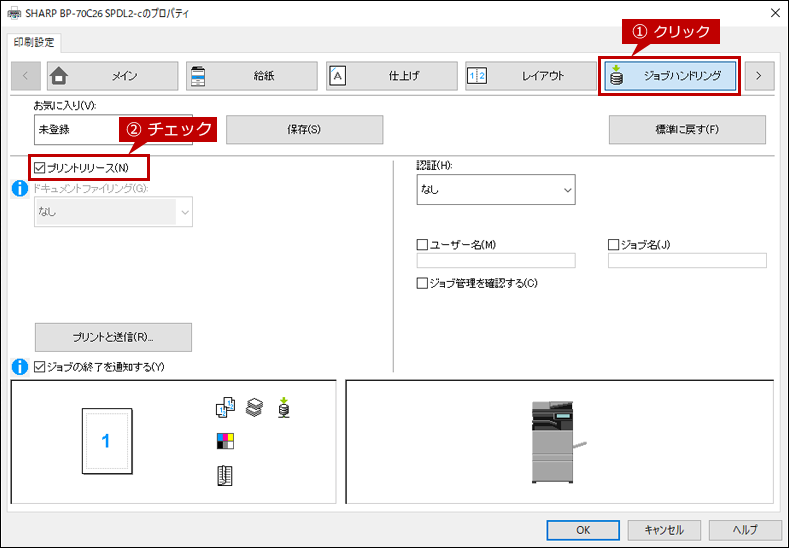This screenshot has width=789, height=548.
Task: Click the ユーザー名 text field
Action: click(496, 261)
